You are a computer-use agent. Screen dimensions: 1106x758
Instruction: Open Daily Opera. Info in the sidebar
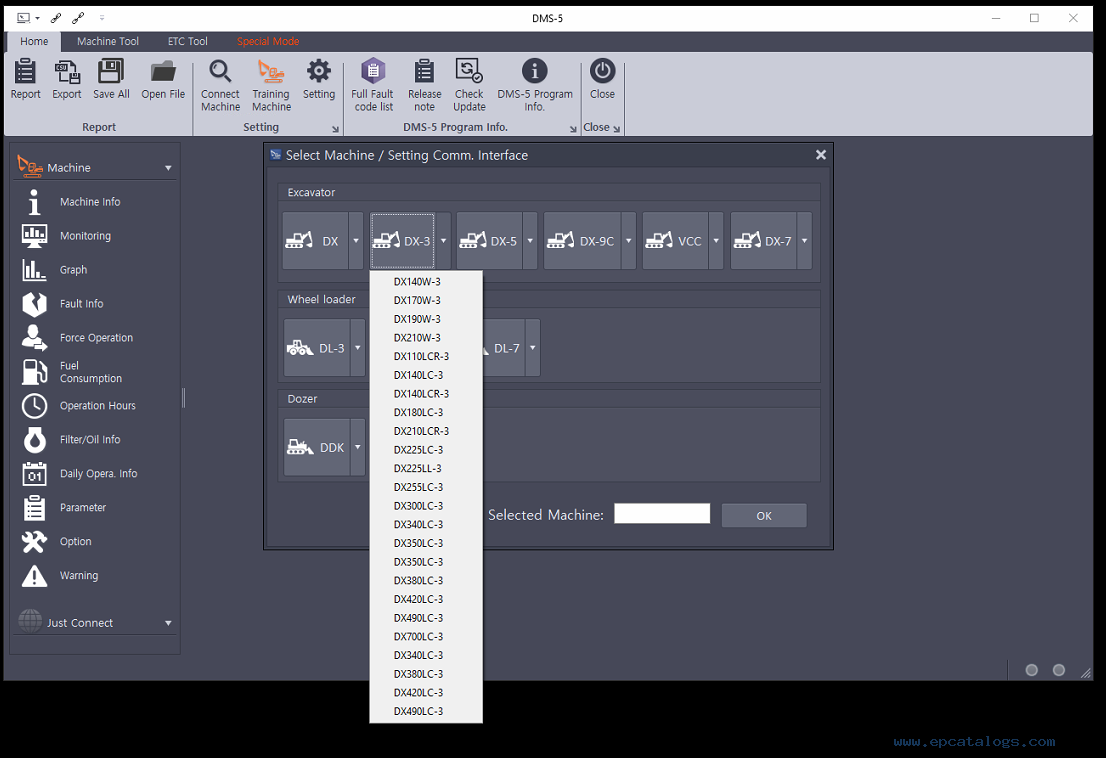point(98,473)
